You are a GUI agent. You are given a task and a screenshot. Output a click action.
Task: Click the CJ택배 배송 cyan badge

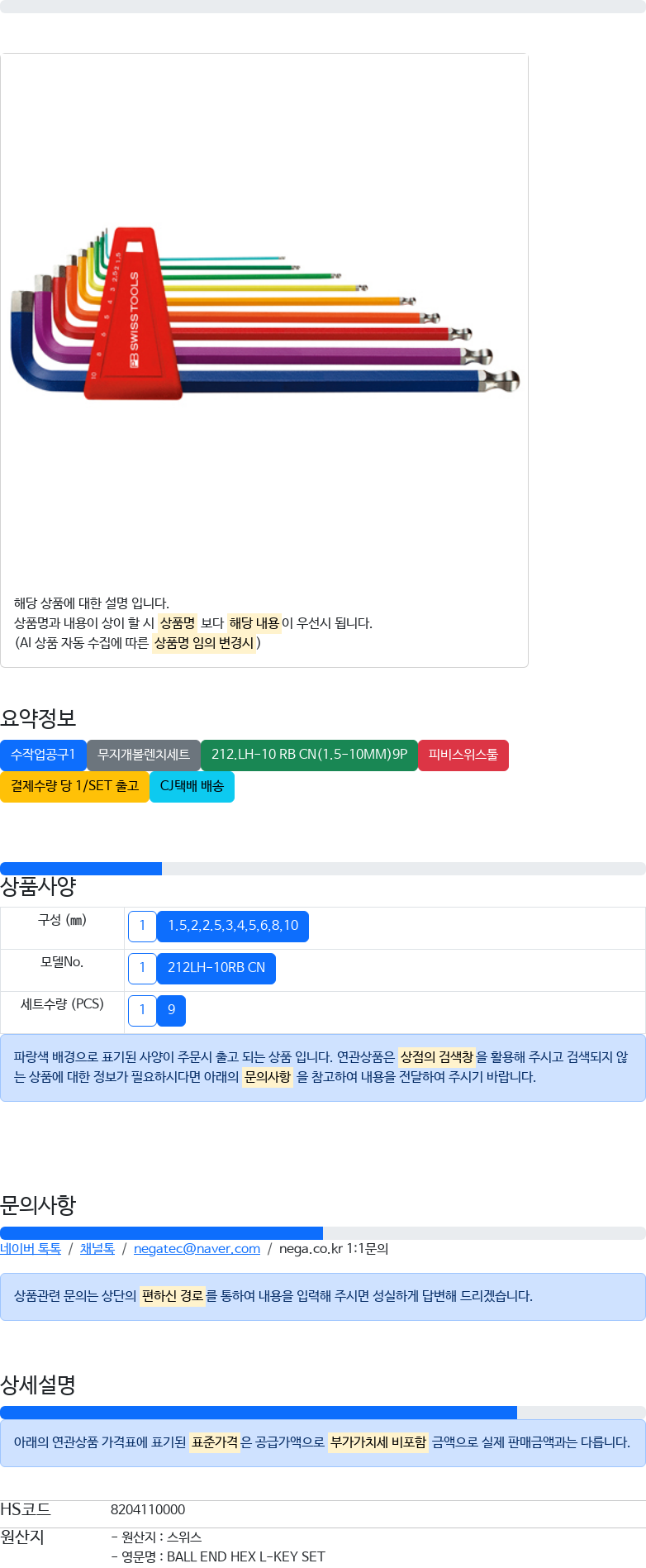[192, 786]
